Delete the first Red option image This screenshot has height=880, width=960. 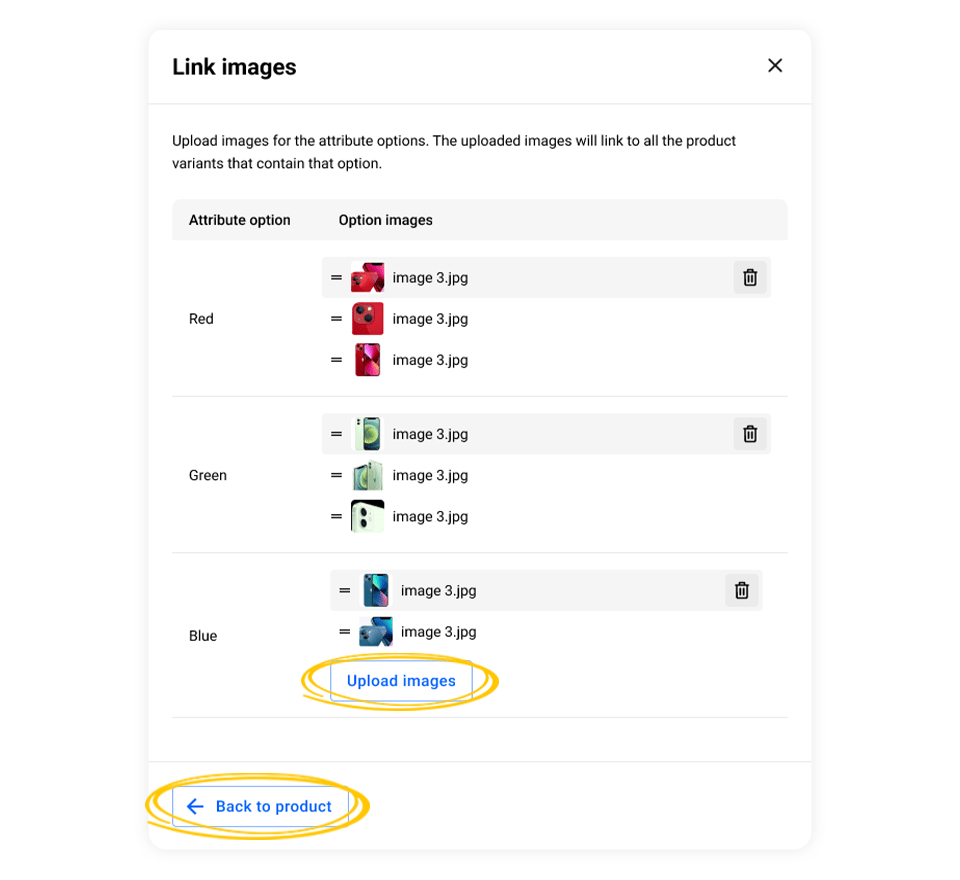click(750, 277)
